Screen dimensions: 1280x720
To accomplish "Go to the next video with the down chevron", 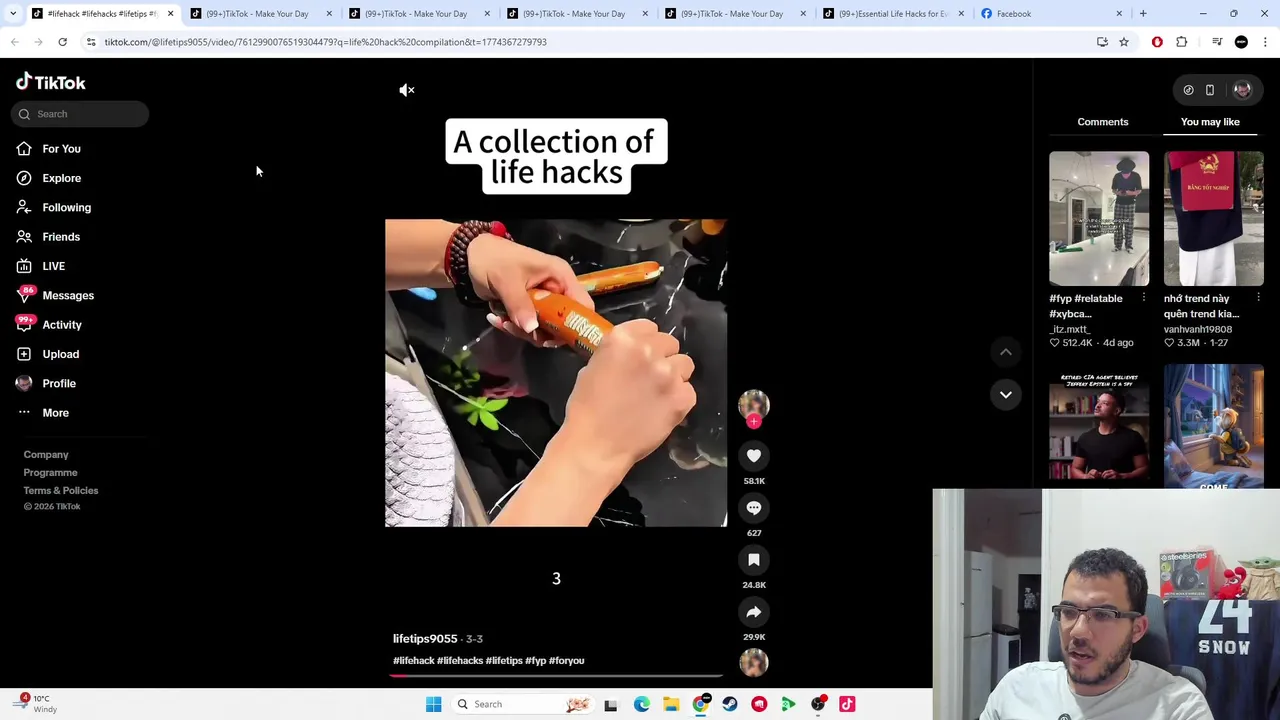I will pos(1006,394).
